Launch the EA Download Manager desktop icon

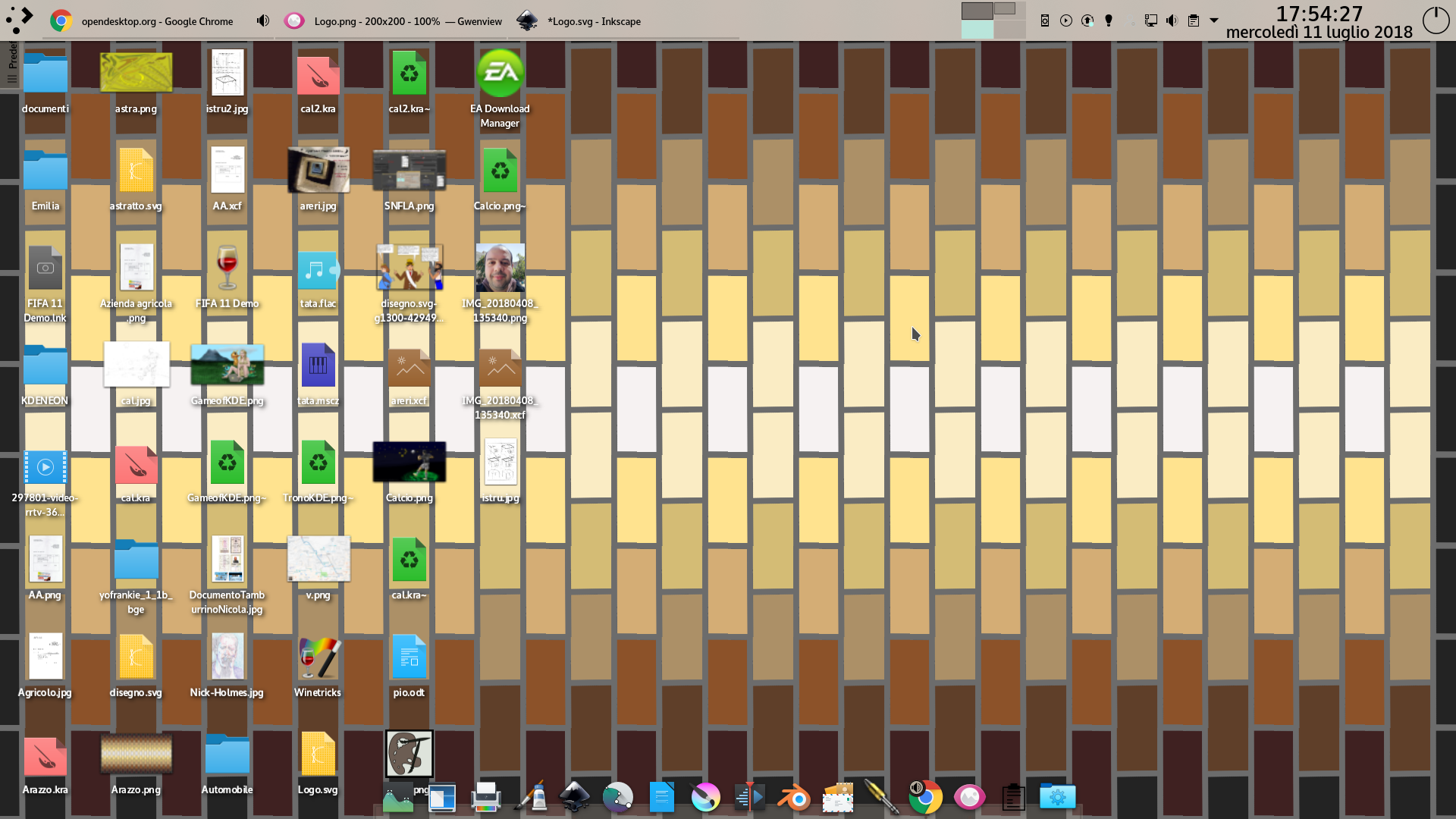pyautogui.click(x=500, y=88)
